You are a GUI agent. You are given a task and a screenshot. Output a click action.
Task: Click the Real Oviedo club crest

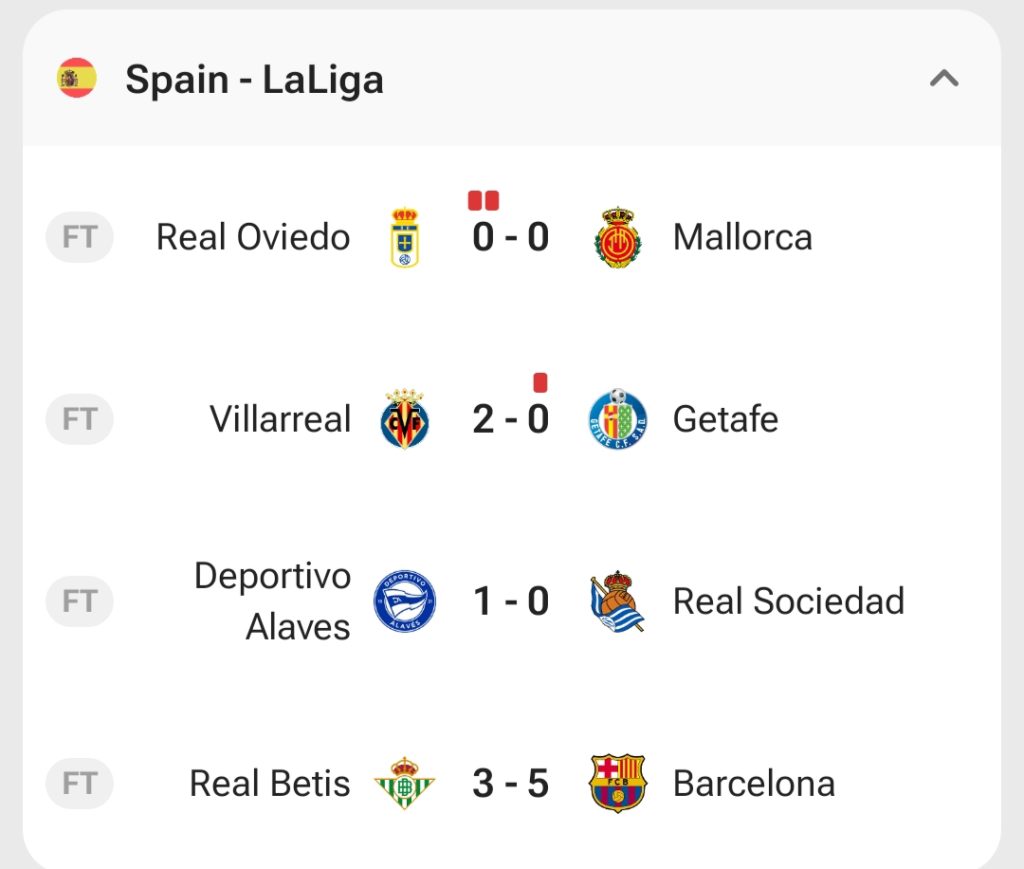click(405, 238)
